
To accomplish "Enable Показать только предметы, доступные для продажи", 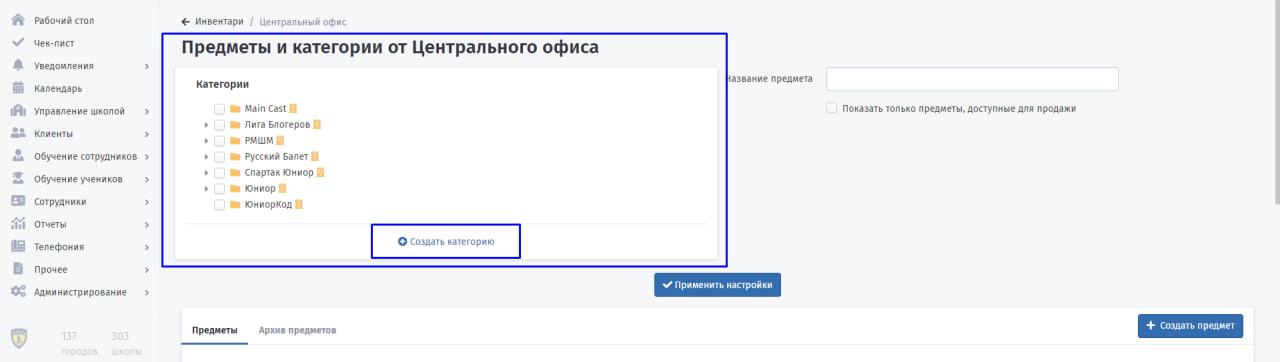I will click(832, 108).
